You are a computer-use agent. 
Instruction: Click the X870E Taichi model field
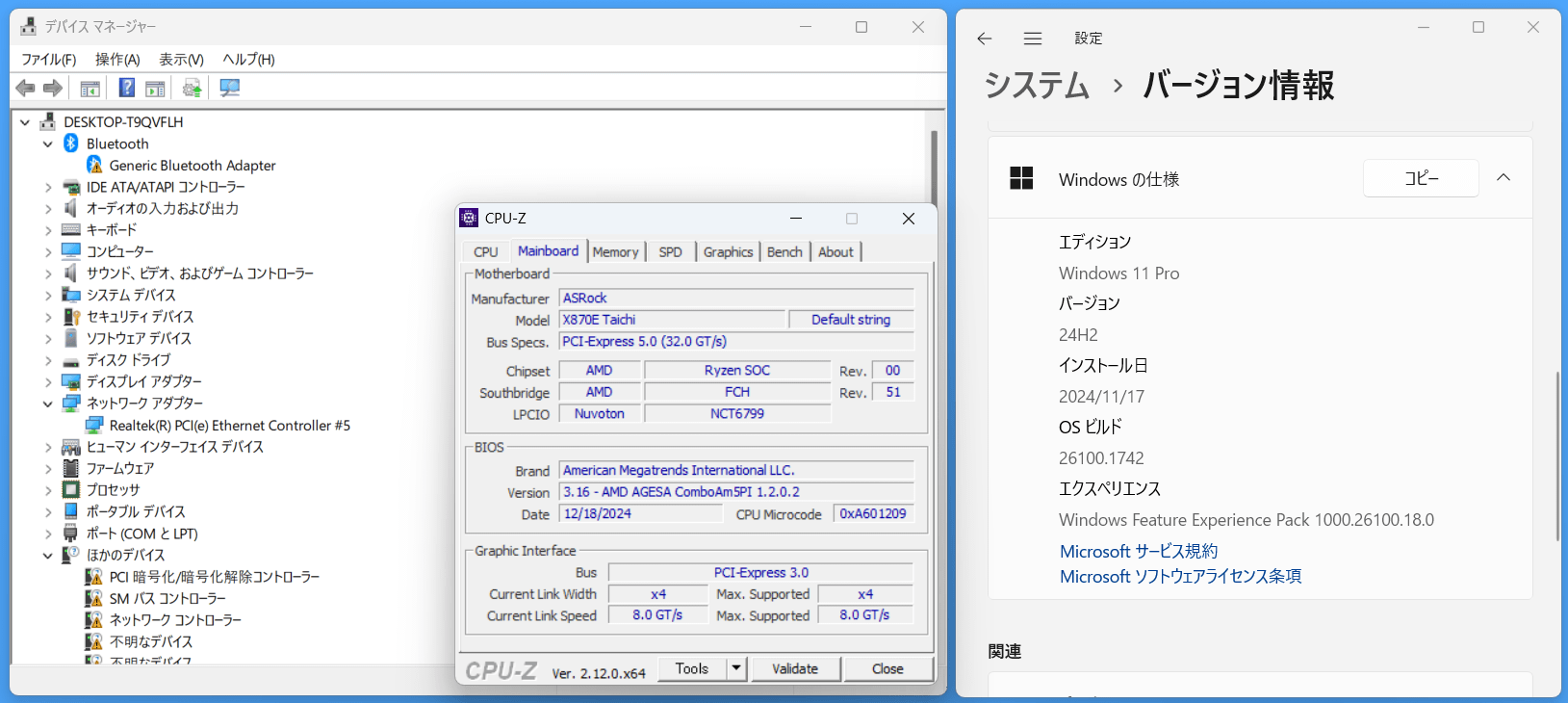(x=672, y=320)
